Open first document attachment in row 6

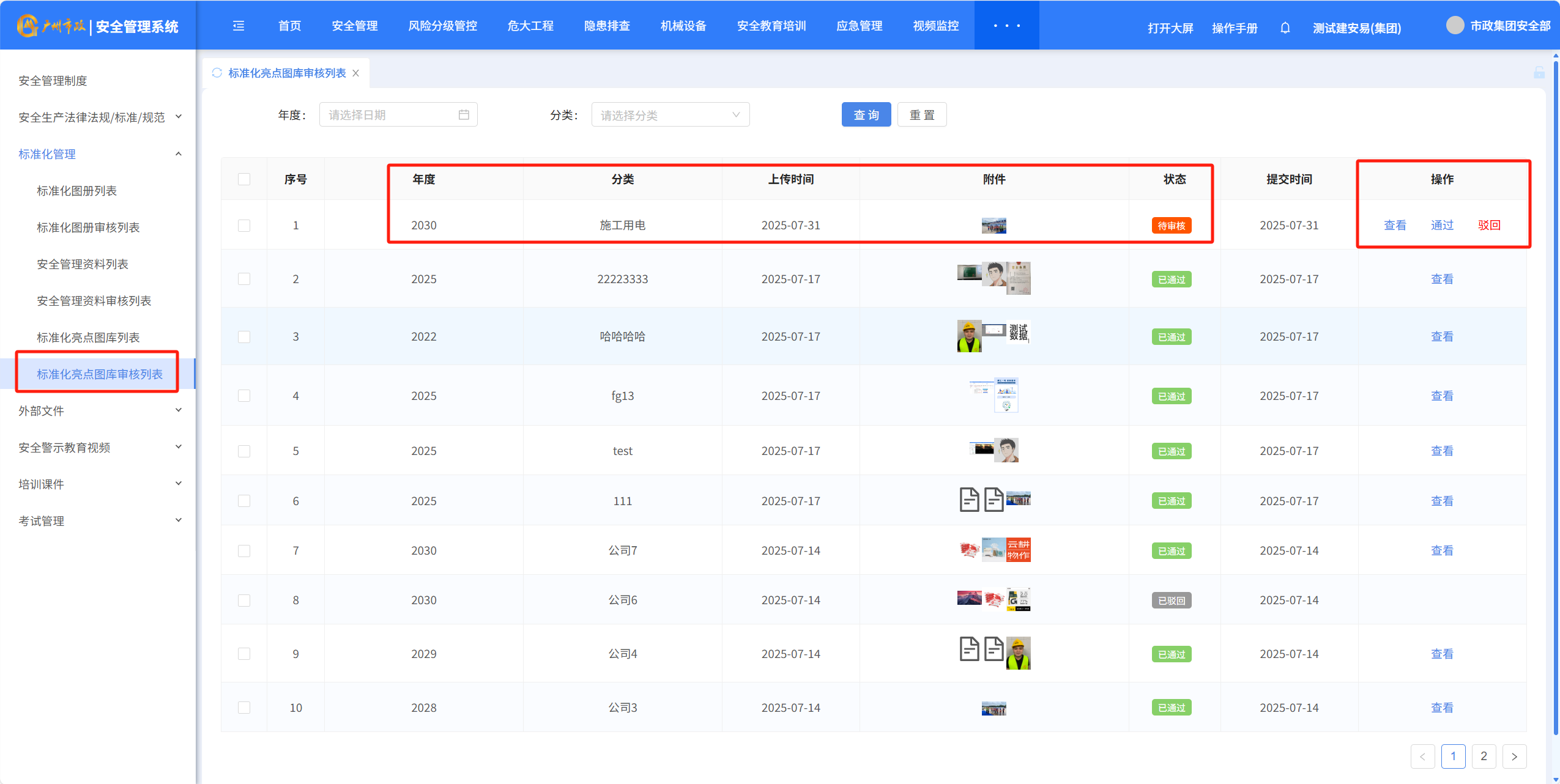(x=969, y=500)
